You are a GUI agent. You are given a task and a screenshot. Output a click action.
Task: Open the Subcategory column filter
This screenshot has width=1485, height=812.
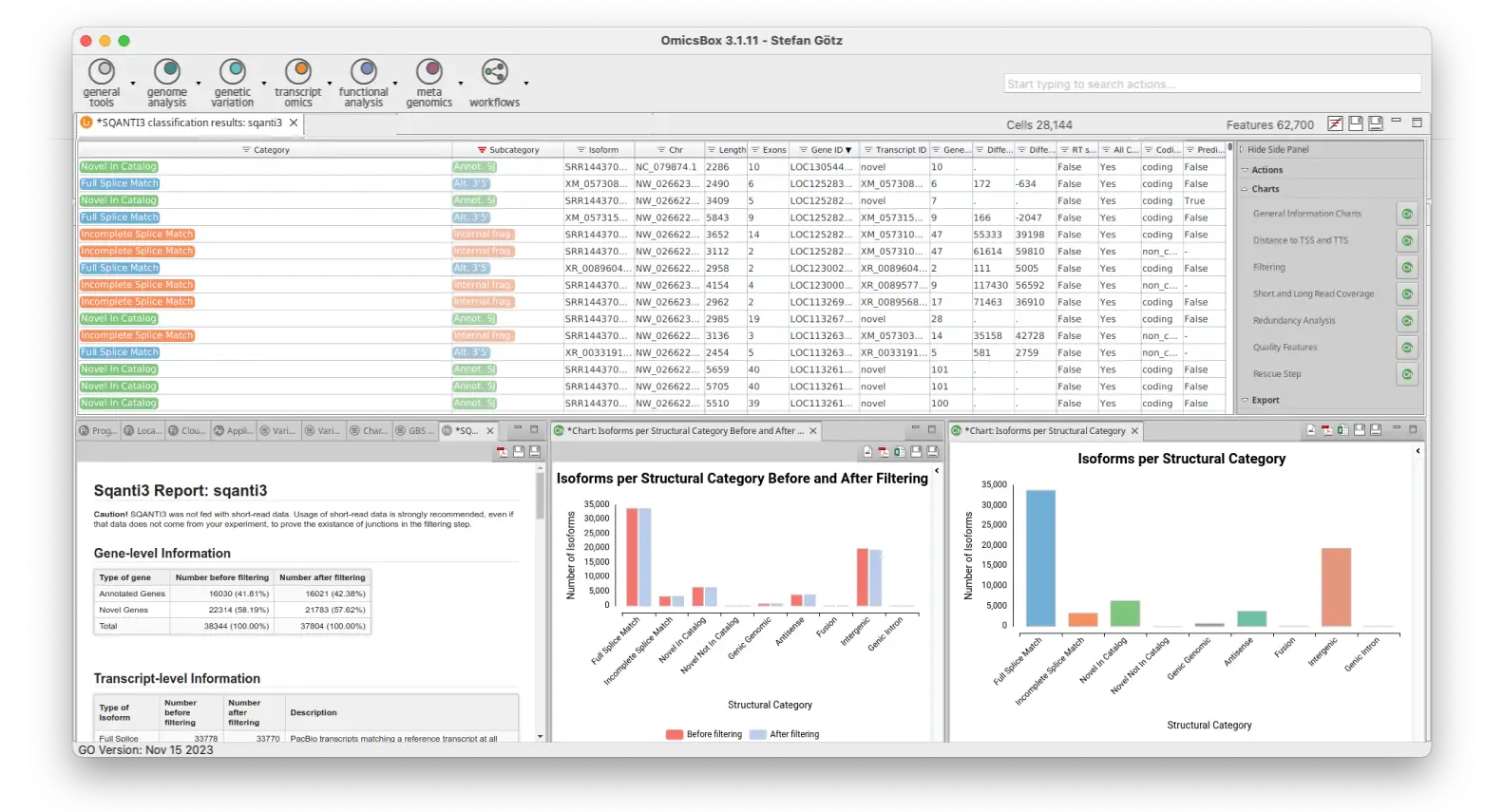coord(482,150)
